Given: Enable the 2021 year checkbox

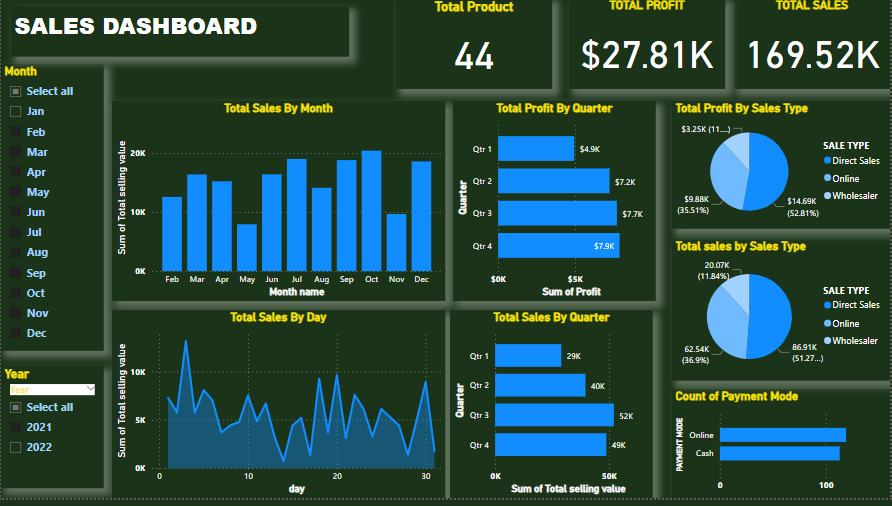Looking at the screenshot, I should point(16,428).
